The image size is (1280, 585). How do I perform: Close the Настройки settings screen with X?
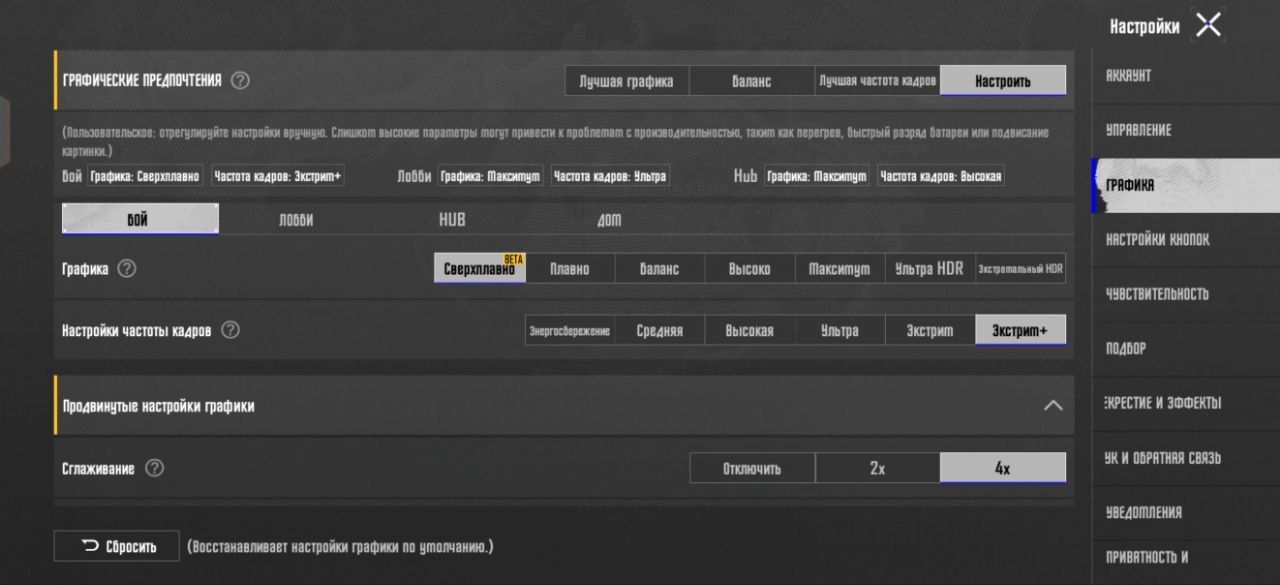(x=1209, y=26)
